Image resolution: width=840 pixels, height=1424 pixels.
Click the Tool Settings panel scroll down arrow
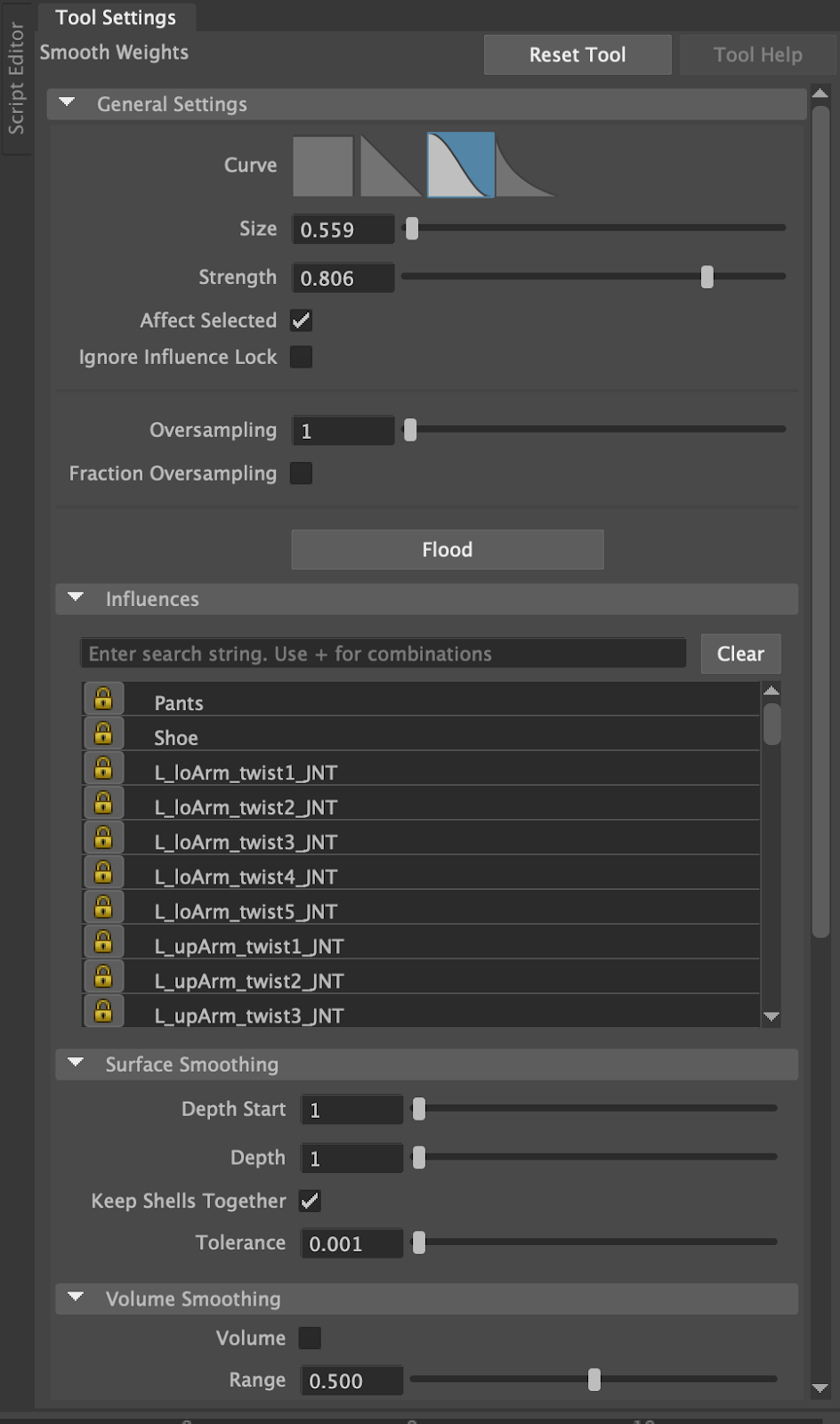tap(820, 1388)
